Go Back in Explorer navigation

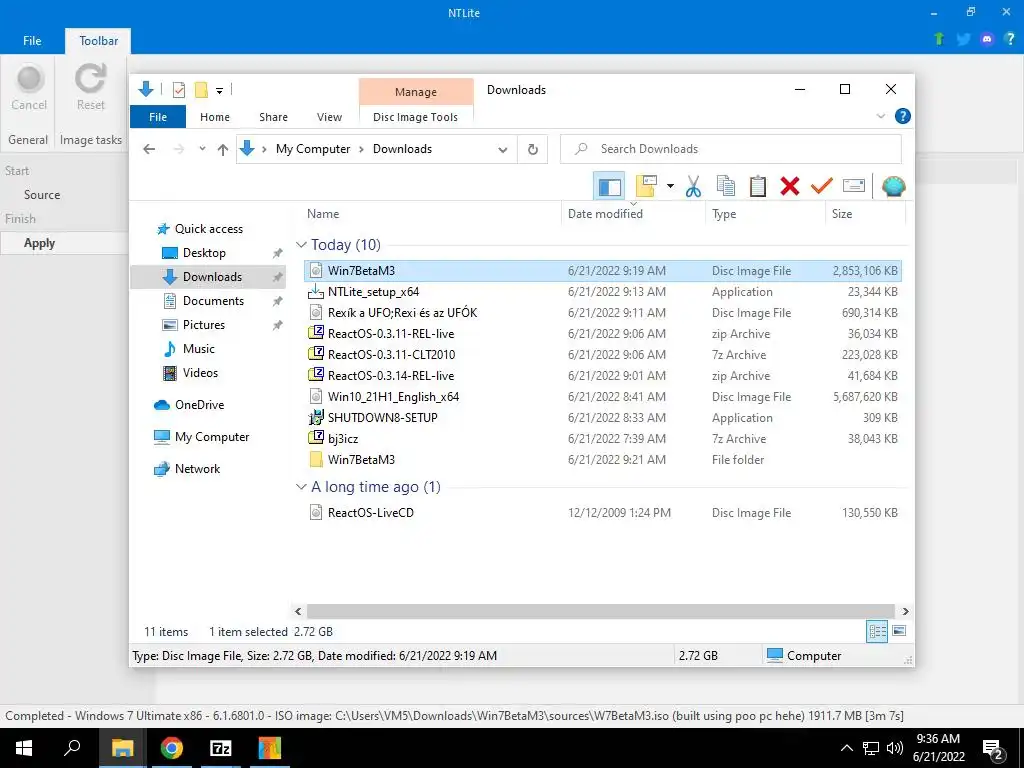coord(149,150)
